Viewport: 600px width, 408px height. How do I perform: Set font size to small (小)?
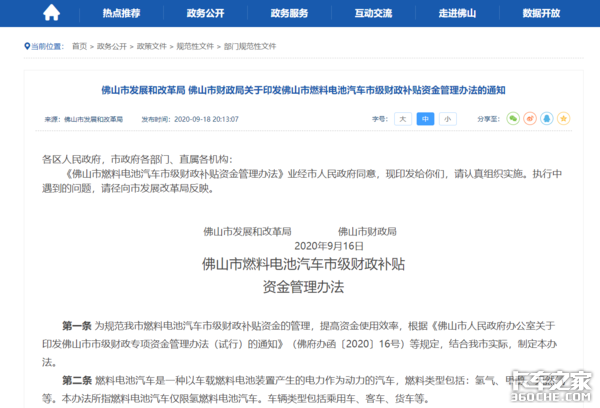447,118
